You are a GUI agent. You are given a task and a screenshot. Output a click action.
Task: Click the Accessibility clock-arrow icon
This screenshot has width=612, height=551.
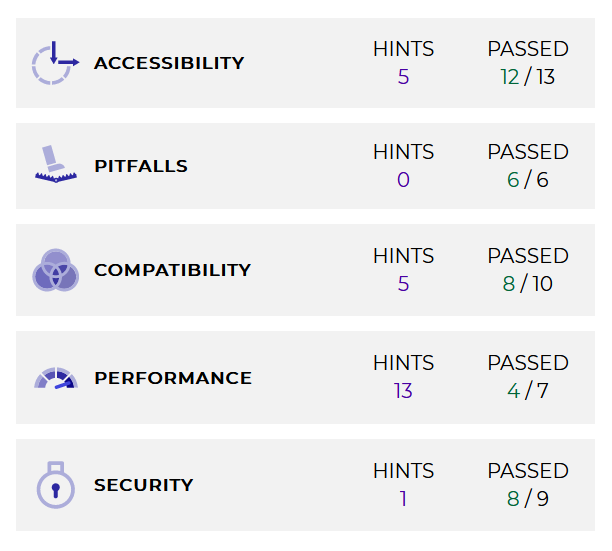[x=55, y=63]
